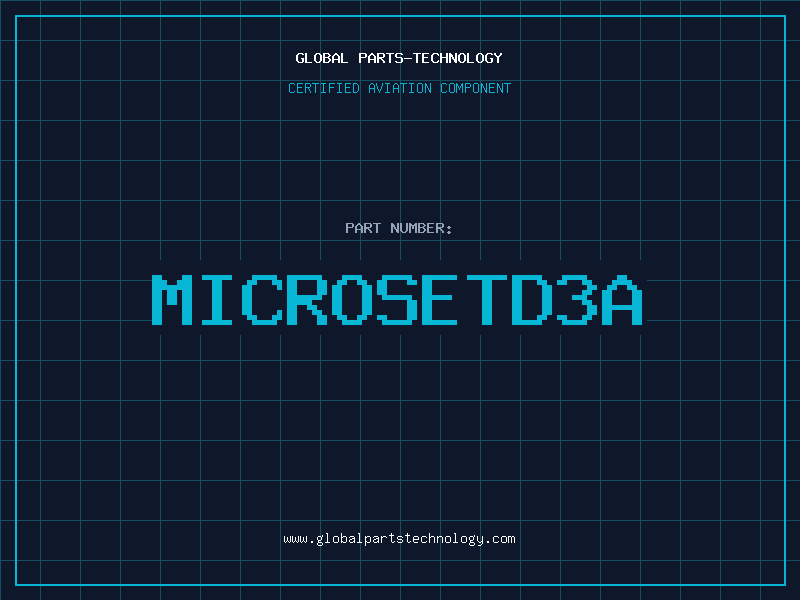Click the large letter T in MICROSETD3A

click(x=487, y=299)
